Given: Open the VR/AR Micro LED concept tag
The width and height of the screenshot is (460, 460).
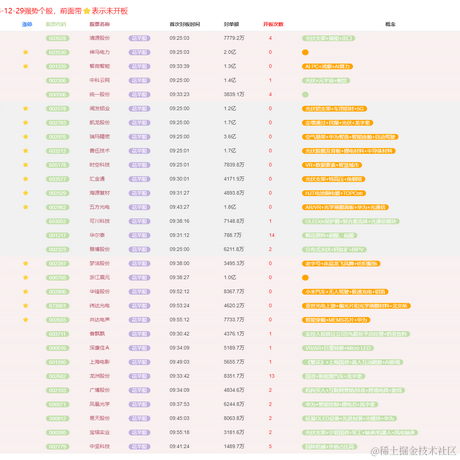Looking at the screenshot, I should point(338,348).
